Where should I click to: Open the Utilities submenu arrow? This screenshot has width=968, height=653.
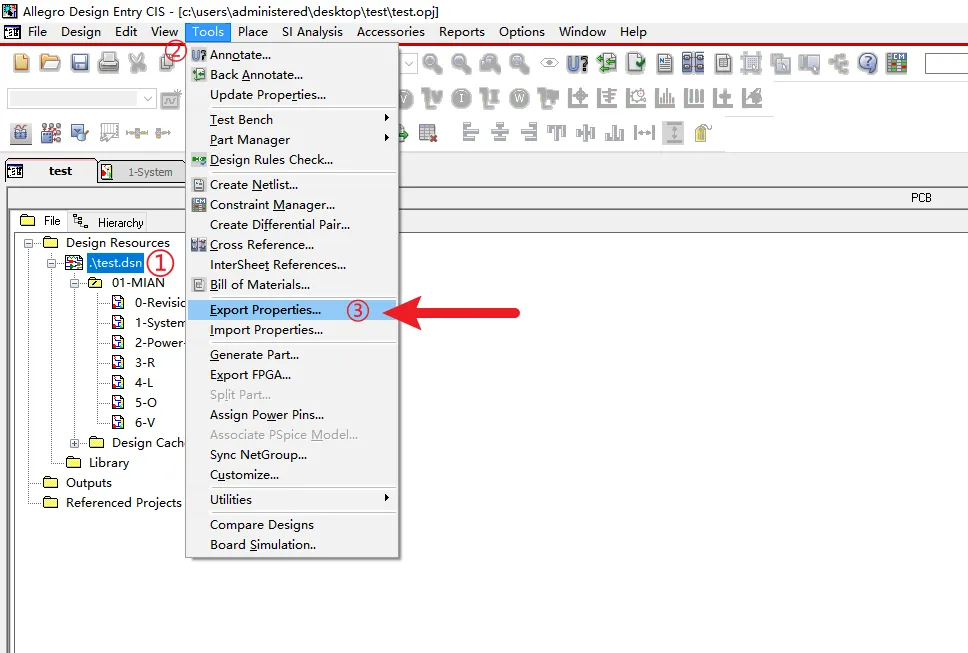[x=386, y=497]
